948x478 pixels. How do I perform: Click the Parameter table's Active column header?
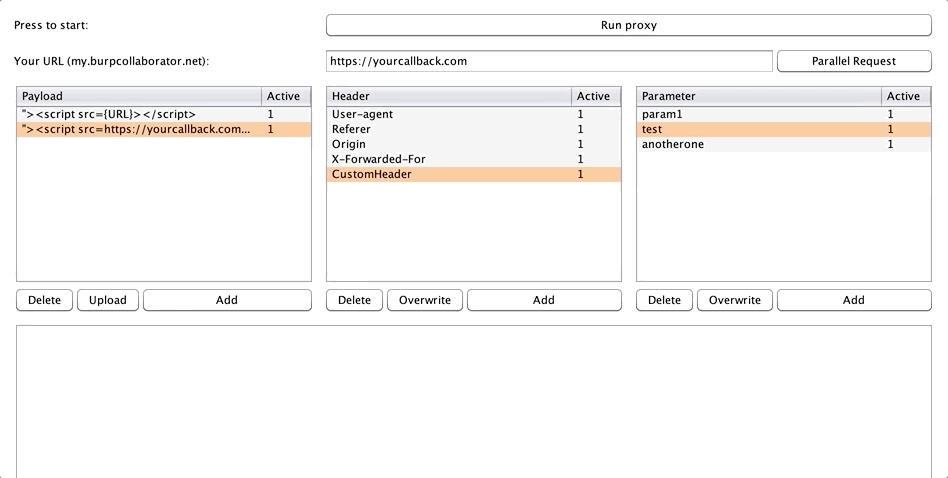pyautogui.click(x=906, y=96)
